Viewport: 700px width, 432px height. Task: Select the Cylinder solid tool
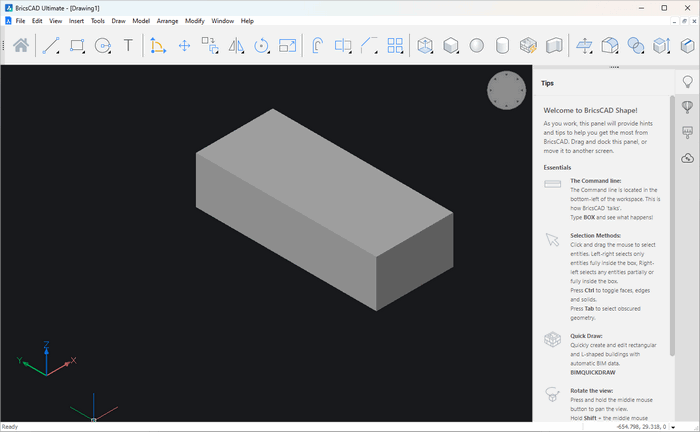tap(503, 45)
